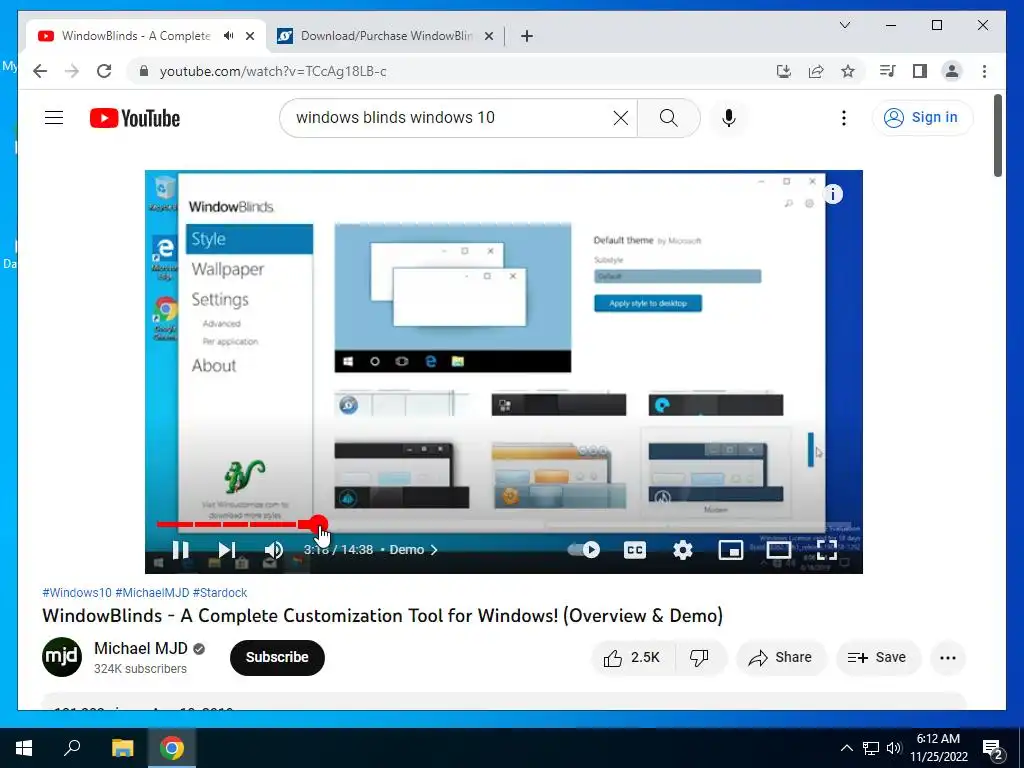
Task: Share this video
Action: (781, 658)
